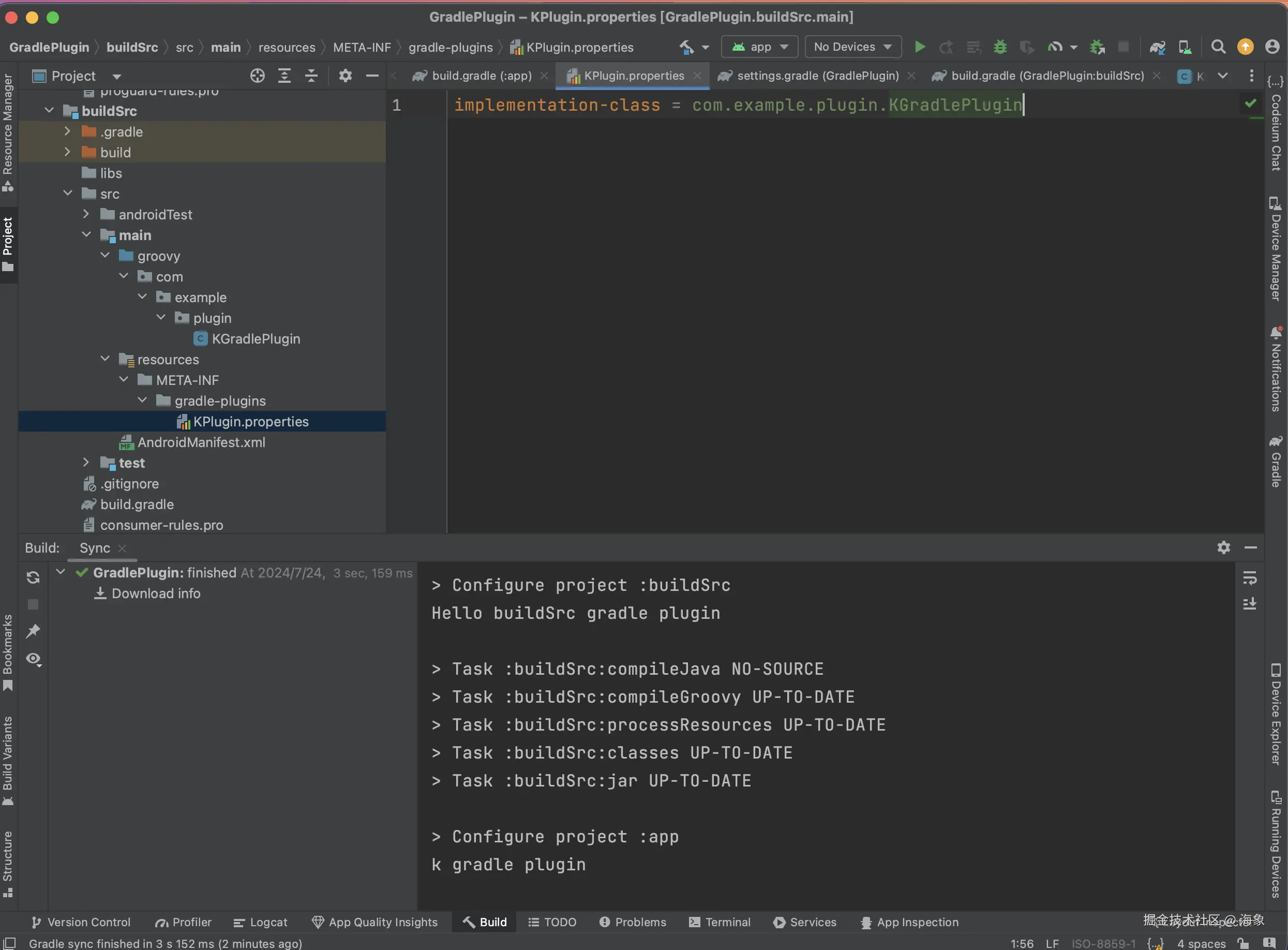1288x950 pixels.
Task: Open Build panel settings gear
Action: 1224,547
